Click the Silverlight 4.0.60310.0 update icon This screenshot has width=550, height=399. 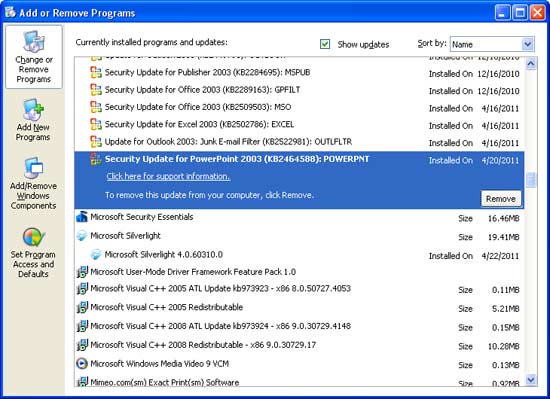coord(96,255)
